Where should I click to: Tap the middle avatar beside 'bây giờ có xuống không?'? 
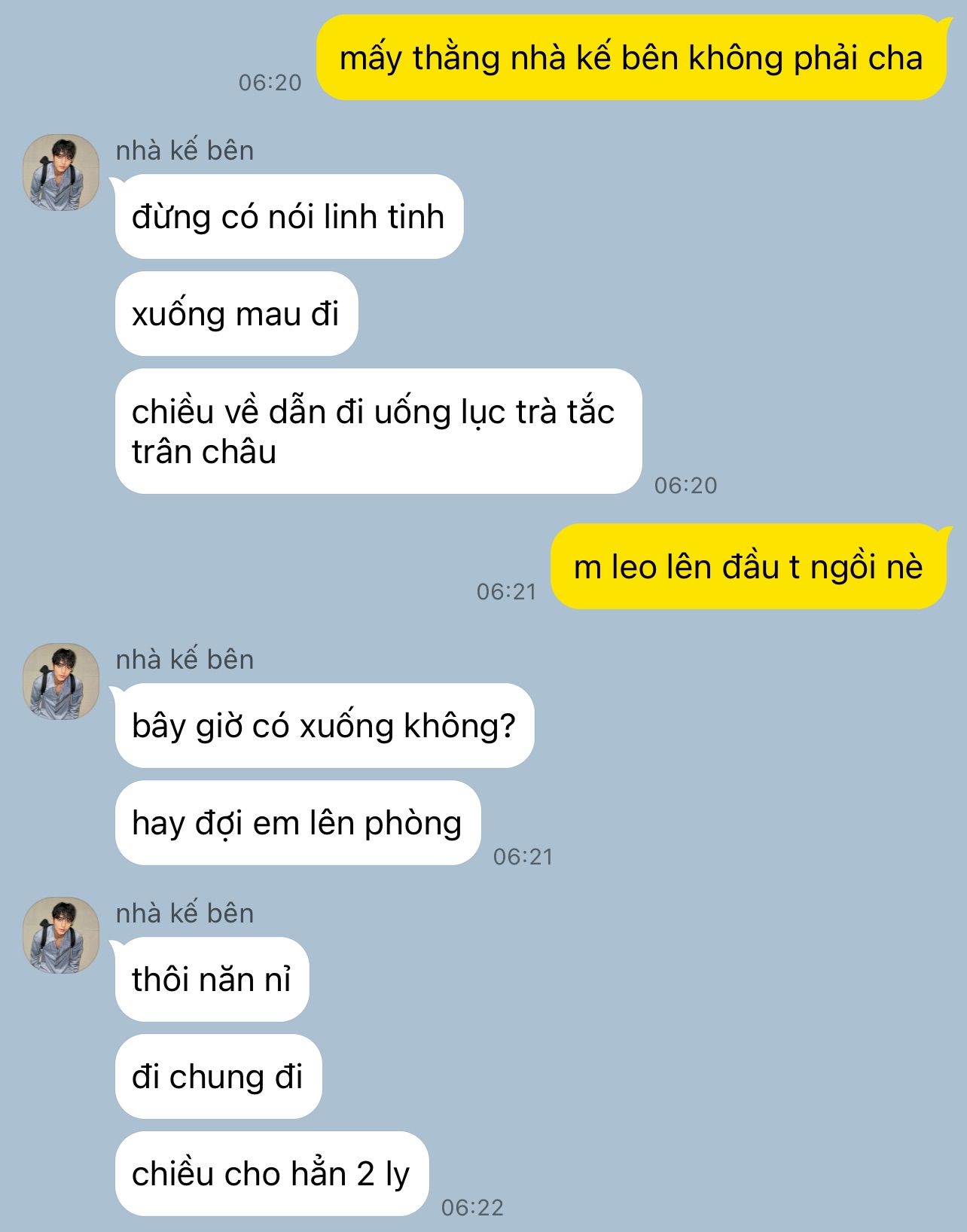[61, 682]
